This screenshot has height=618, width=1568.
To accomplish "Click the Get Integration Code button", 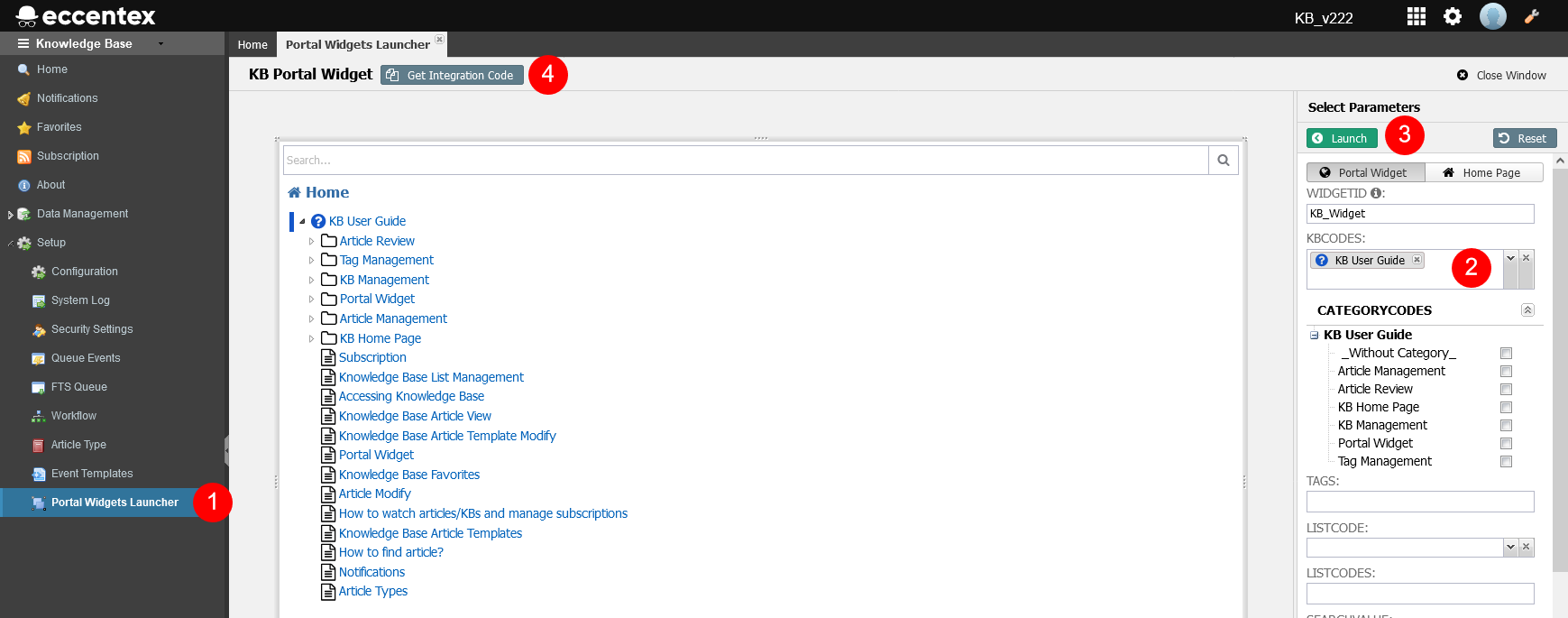I will tap(452, 76).
